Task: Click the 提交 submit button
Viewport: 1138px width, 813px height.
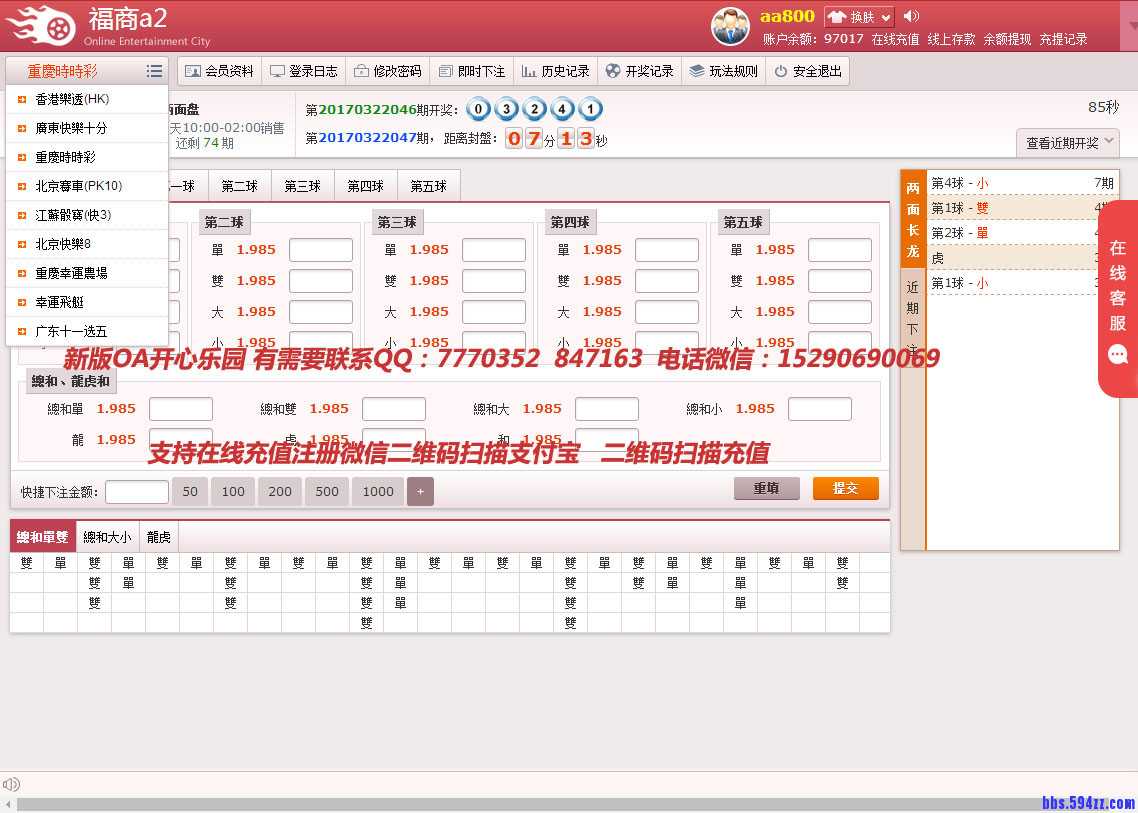Action: (845, 488)
